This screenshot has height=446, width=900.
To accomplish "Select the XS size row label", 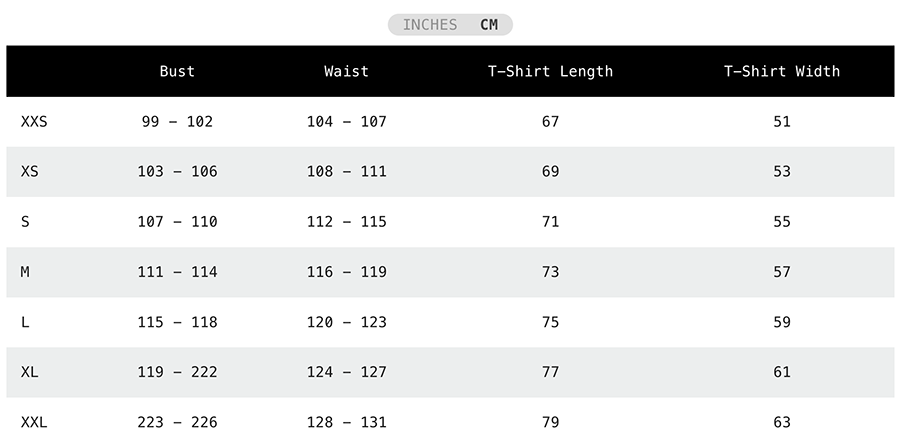I will click(29, 172).
